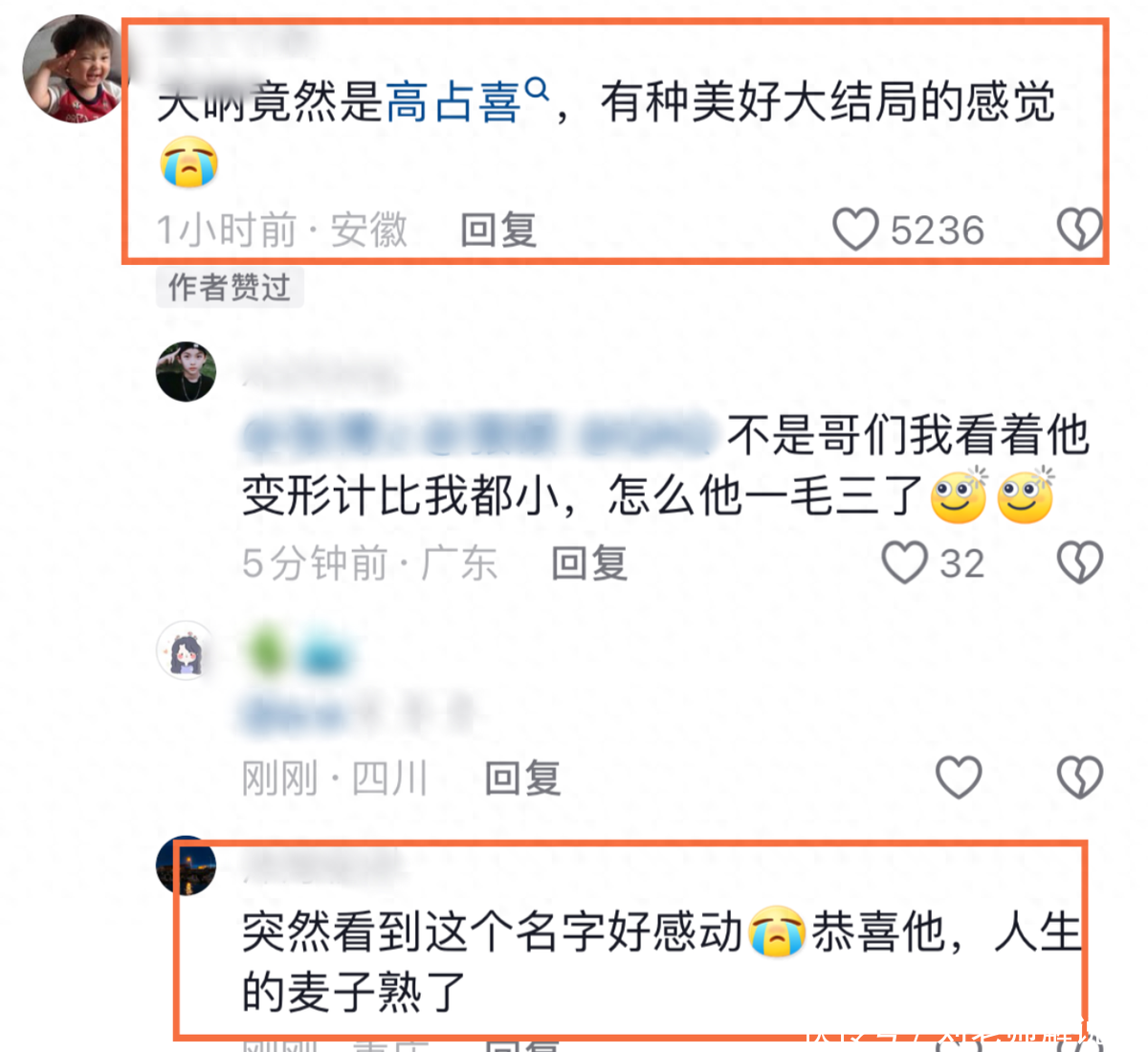
Task: Tap the 32 likes count
Action: pos(961,563)
